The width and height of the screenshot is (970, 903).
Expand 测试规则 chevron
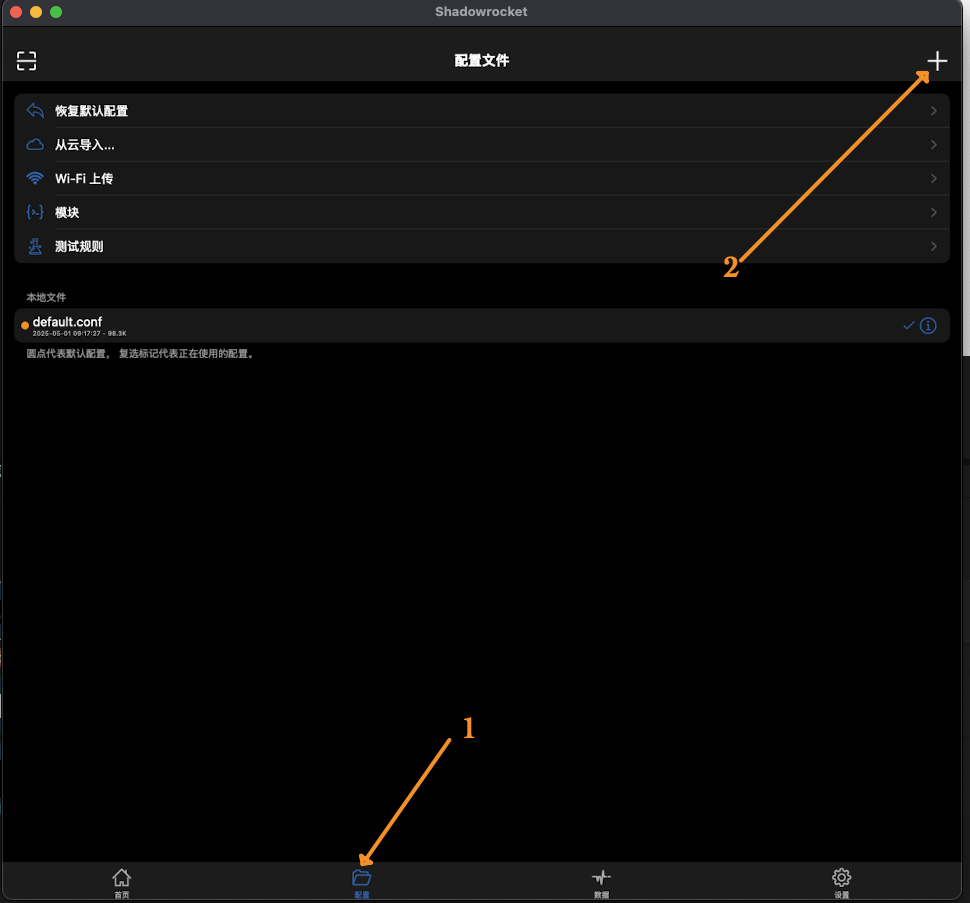pyautogui.click(x=934, y=246)
